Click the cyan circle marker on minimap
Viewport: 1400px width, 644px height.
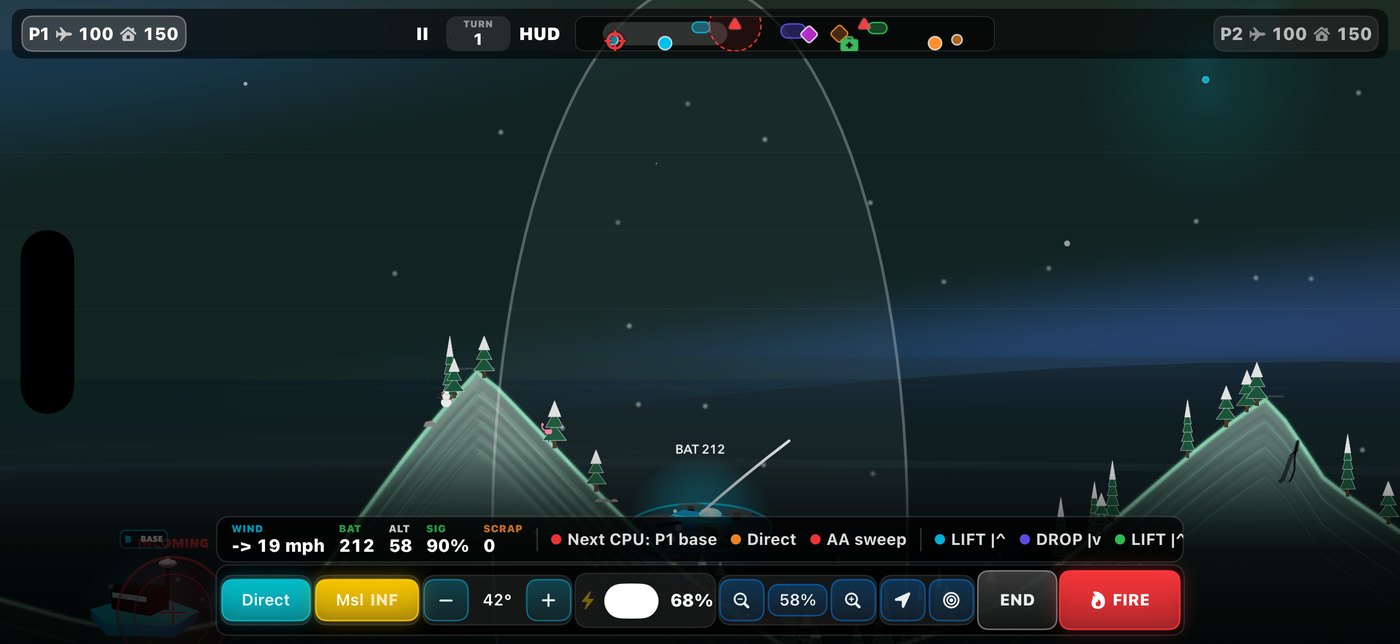point(665,43)
